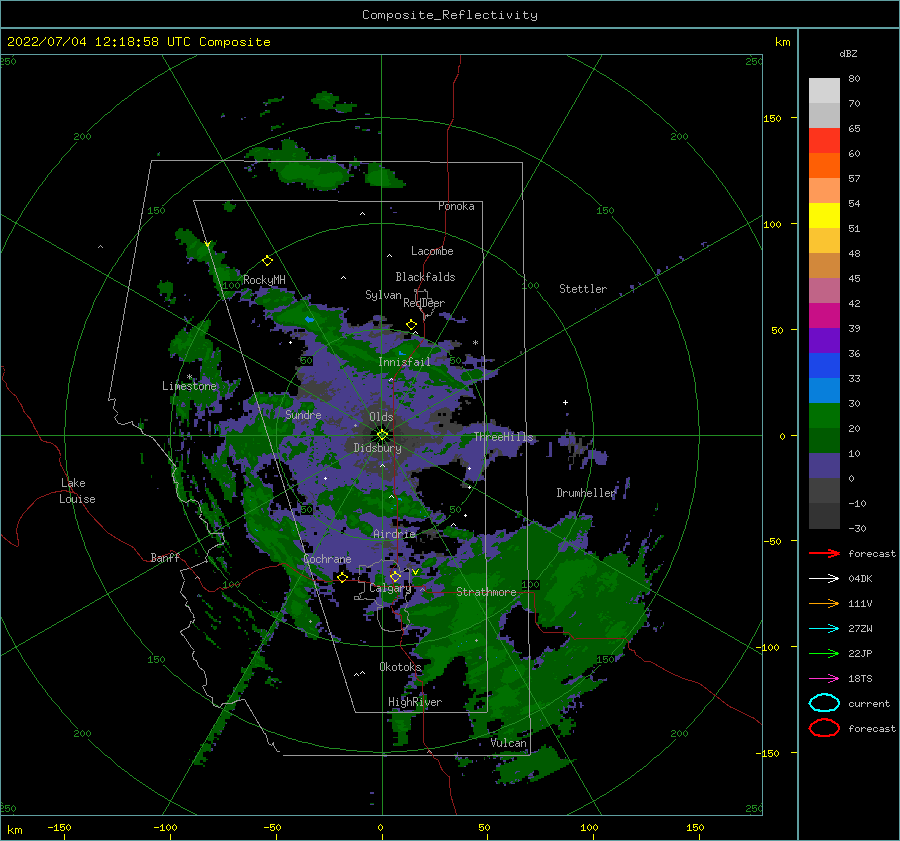Click the Stettler city label
The image size is (900, 841).
click(583, 289)
